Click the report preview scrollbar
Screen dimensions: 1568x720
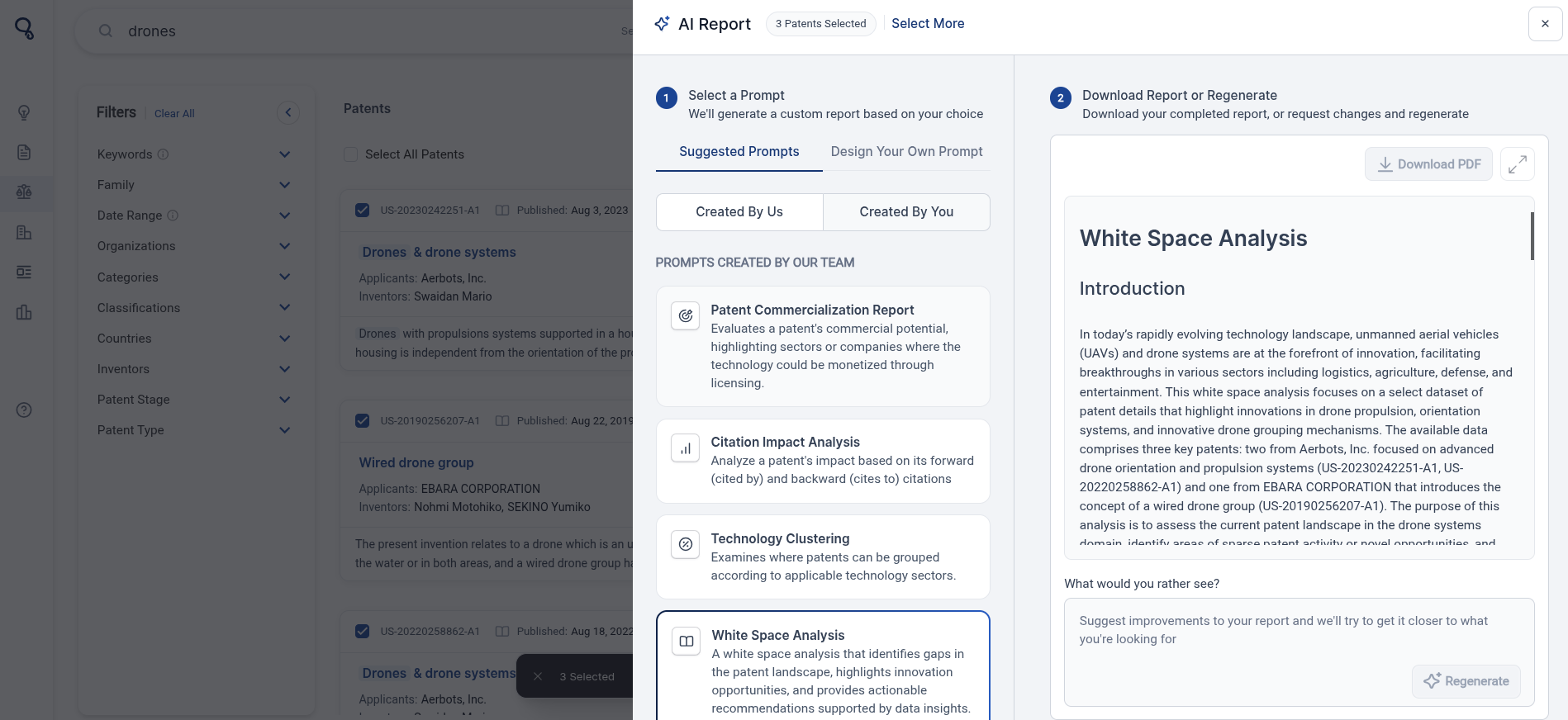(x=1532, y=236)
